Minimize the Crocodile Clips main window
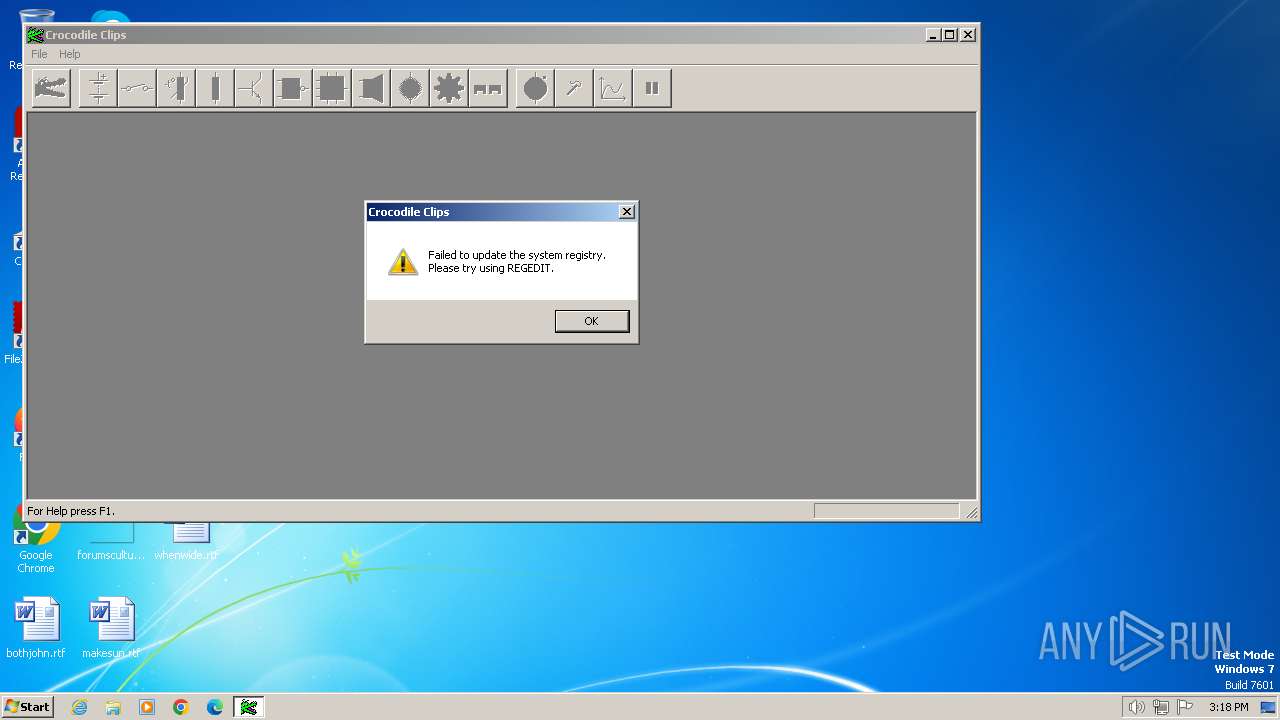Viewport: 1280px width, 720px height. coord(934,35)
